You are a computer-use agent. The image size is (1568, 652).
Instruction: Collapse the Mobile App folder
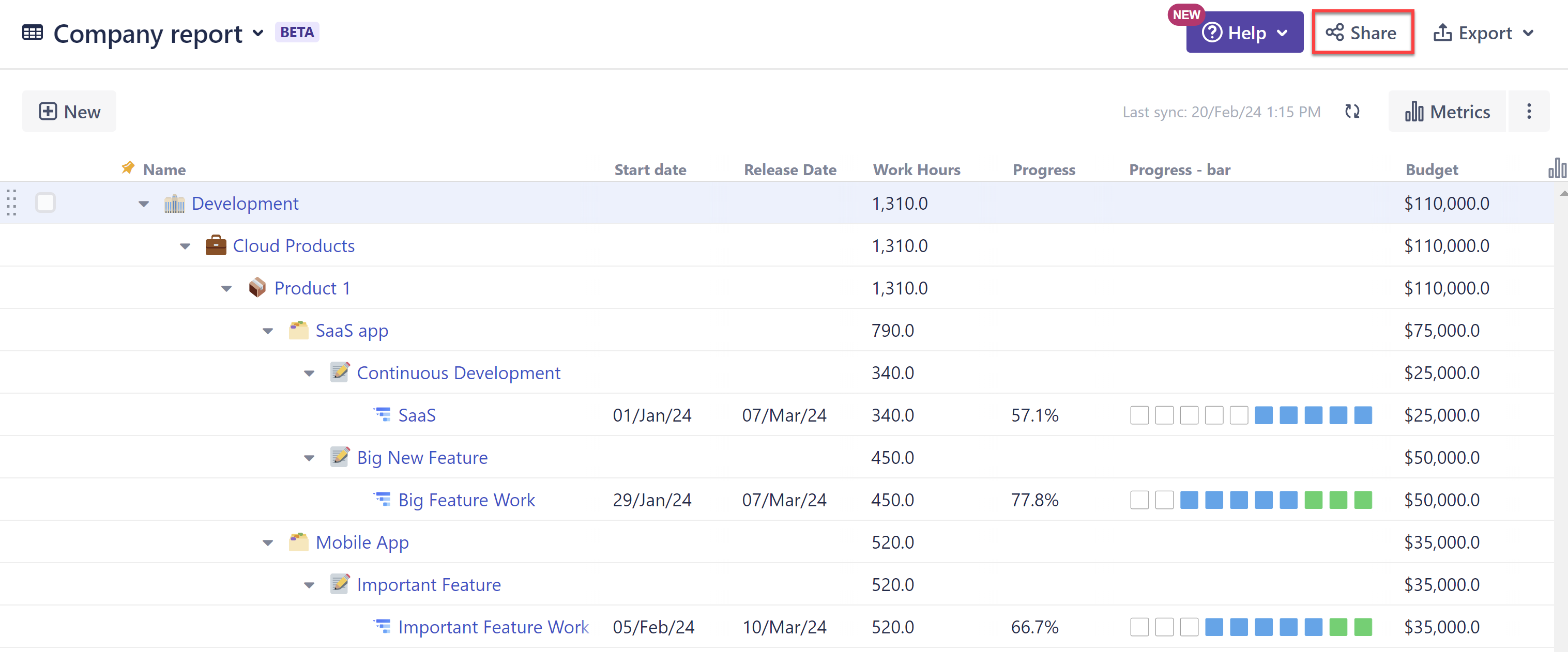click(268, 542)
